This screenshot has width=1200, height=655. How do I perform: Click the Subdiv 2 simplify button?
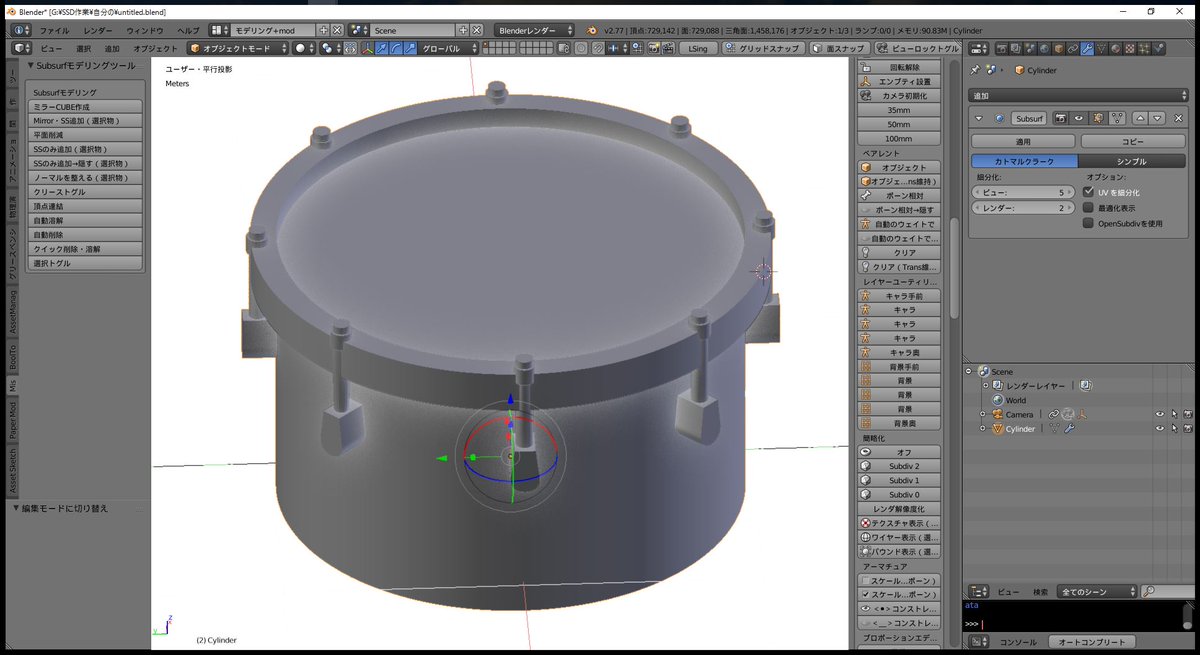pyautogui.click(x=900, y=466)
